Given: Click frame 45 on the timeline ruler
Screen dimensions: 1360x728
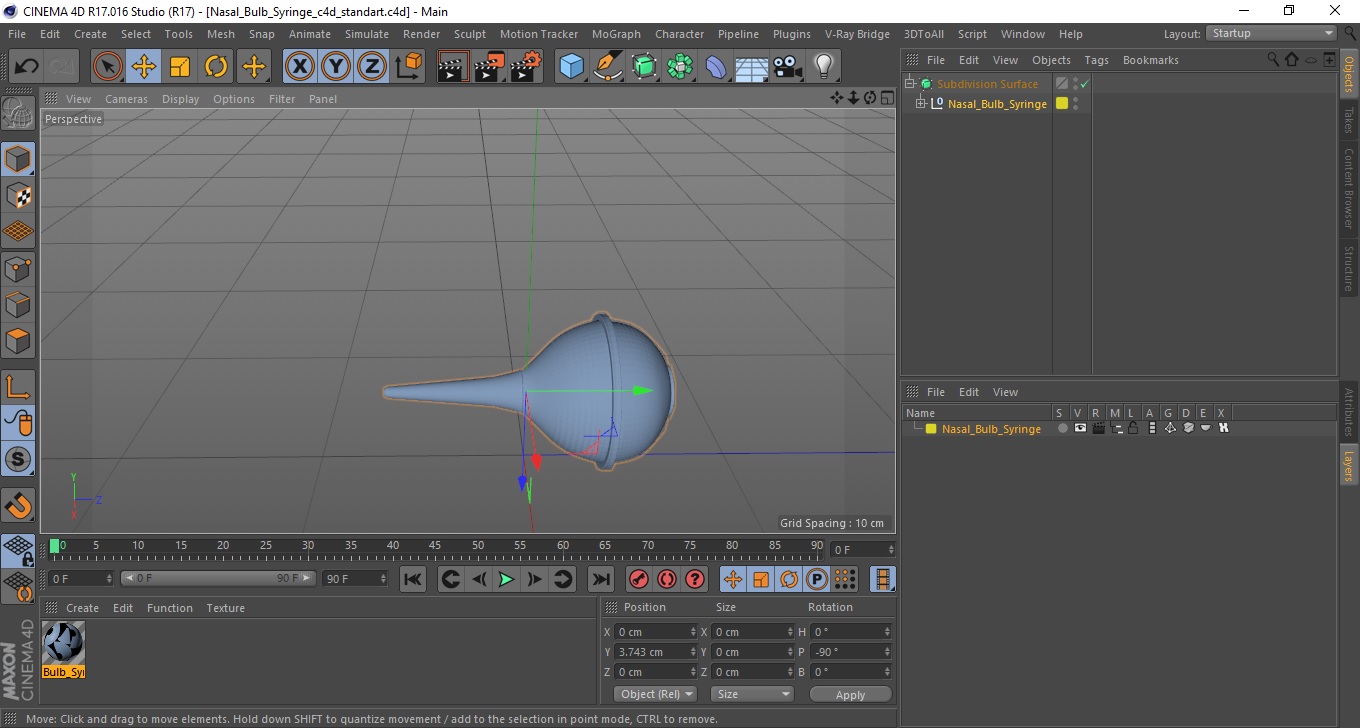Looking at the screenshot, I should (x=435, y=546).
